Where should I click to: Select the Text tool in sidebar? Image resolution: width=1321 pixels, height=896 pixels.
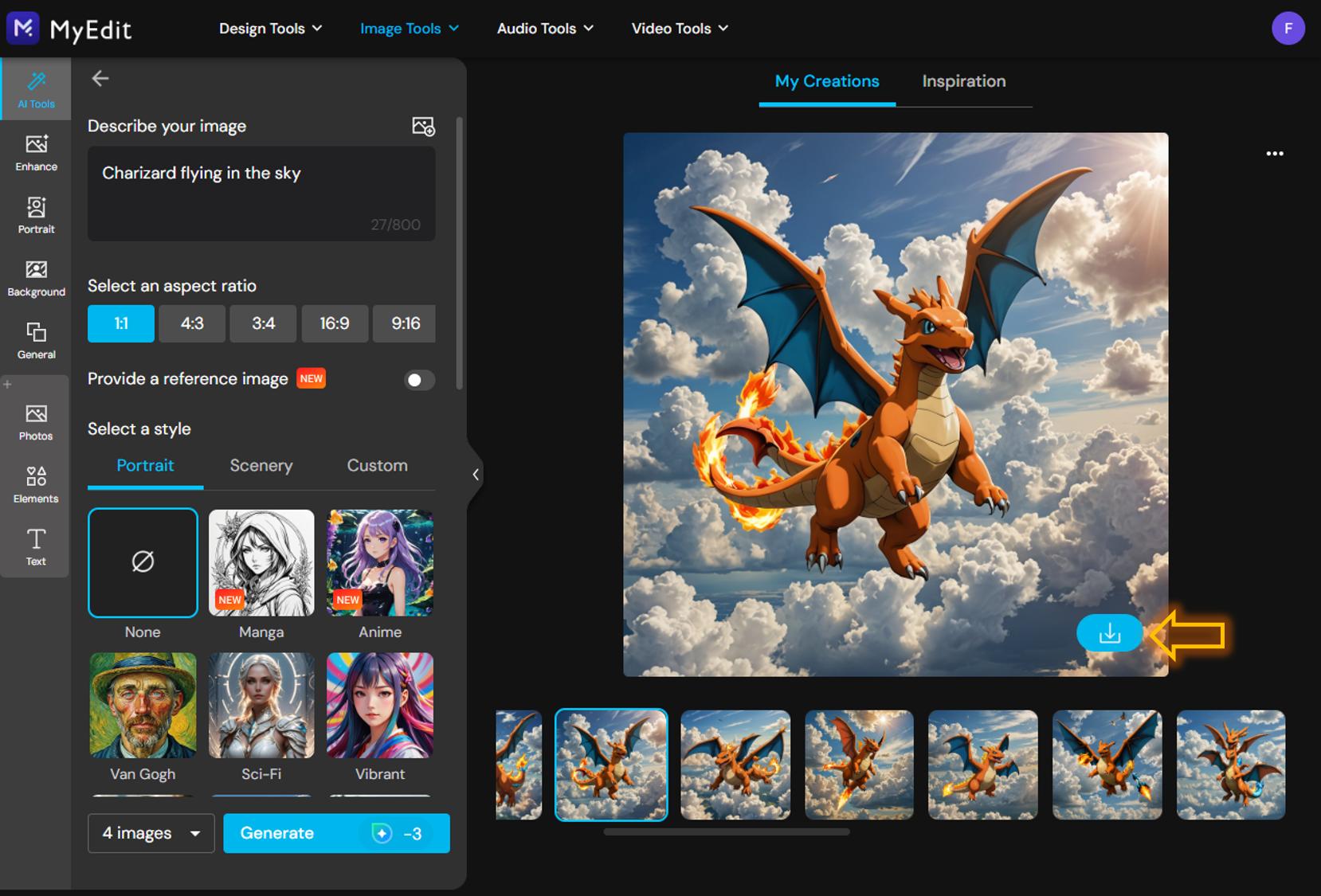point(36,547)
